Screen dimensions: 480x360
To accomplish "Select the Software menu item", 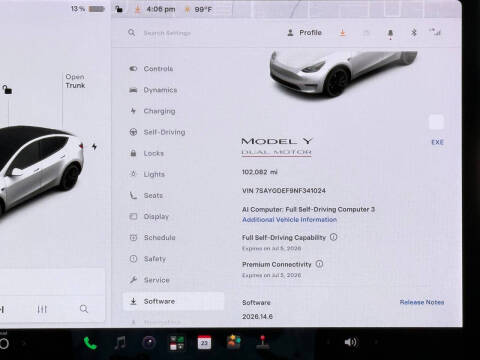I will 173,301.
